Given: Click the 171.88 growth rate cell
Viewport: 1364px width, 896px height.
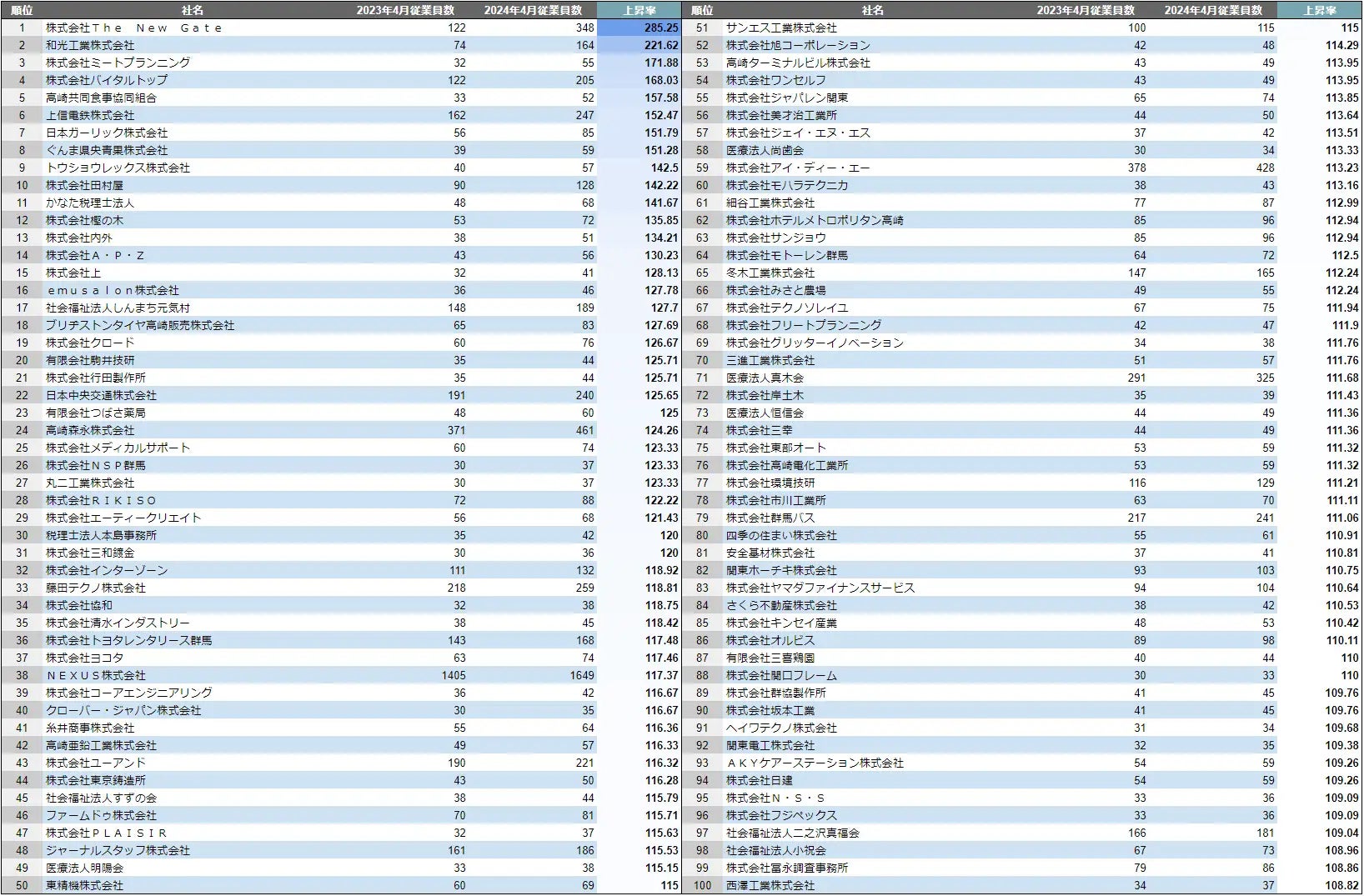Looking at the screenshot, I should click(x=661, y=63).
